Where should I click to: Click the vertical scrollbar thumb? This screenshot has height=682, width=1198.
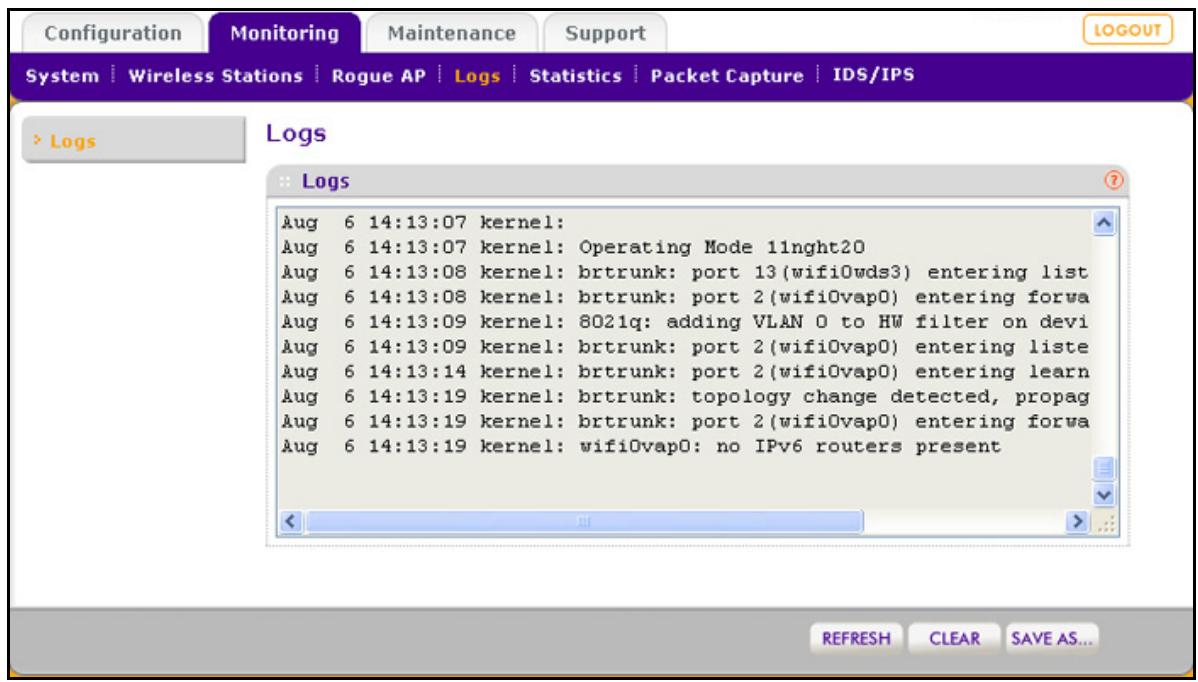[x=1105, y=468]
